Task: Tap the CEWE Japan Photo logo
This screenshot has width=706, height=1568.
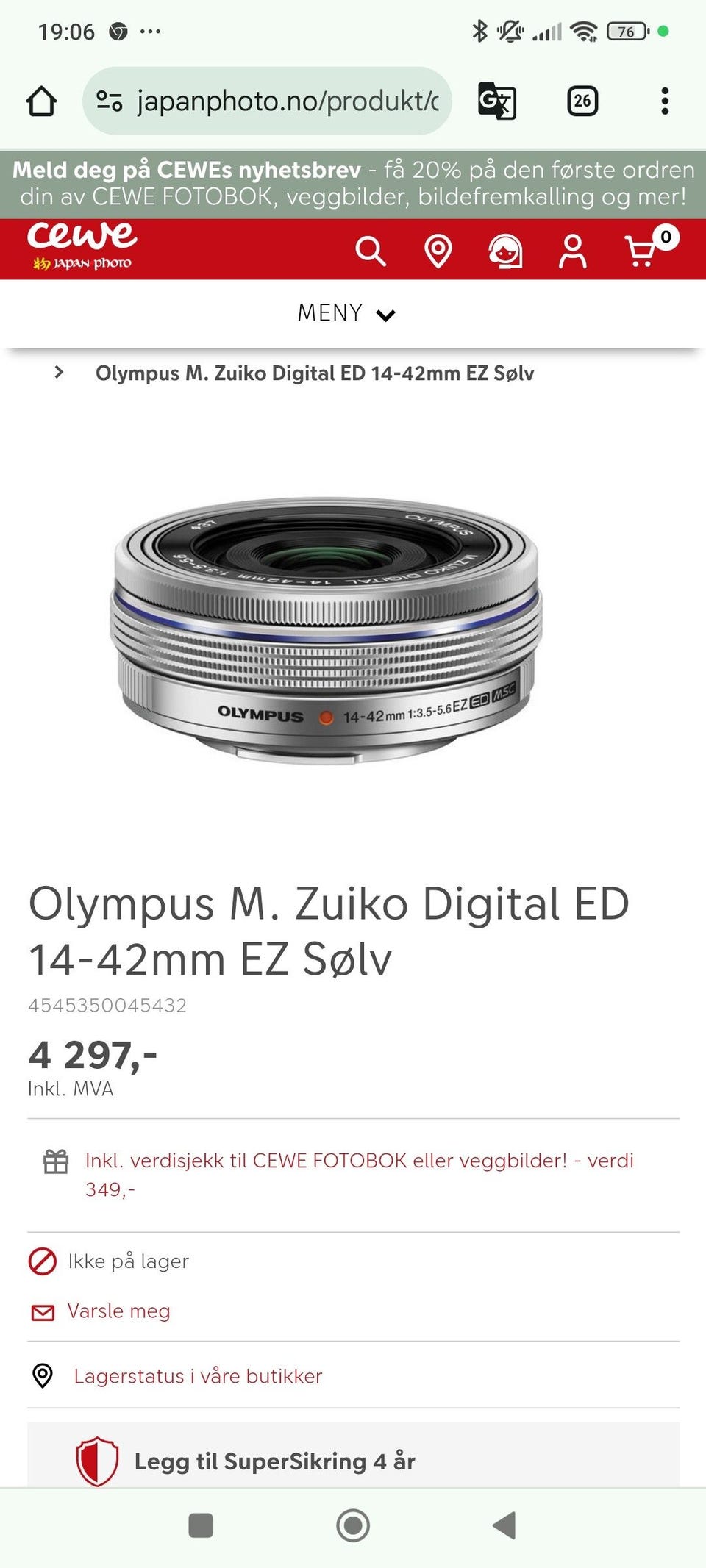Action: (x=82, y=247)
